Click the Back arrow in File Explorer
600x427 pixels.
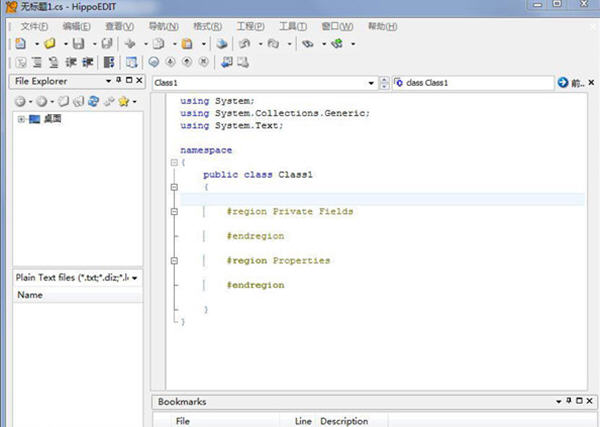(x=19, y=101)
